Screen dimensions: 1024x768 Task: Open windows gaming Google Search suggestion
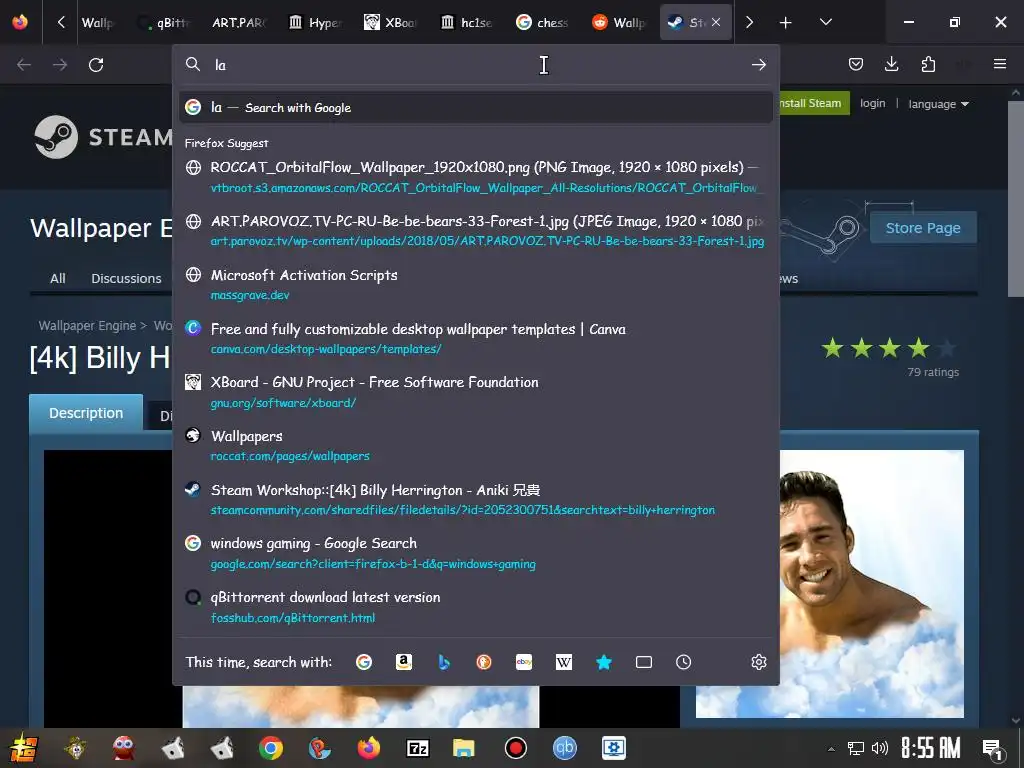(x=475, y=553)
